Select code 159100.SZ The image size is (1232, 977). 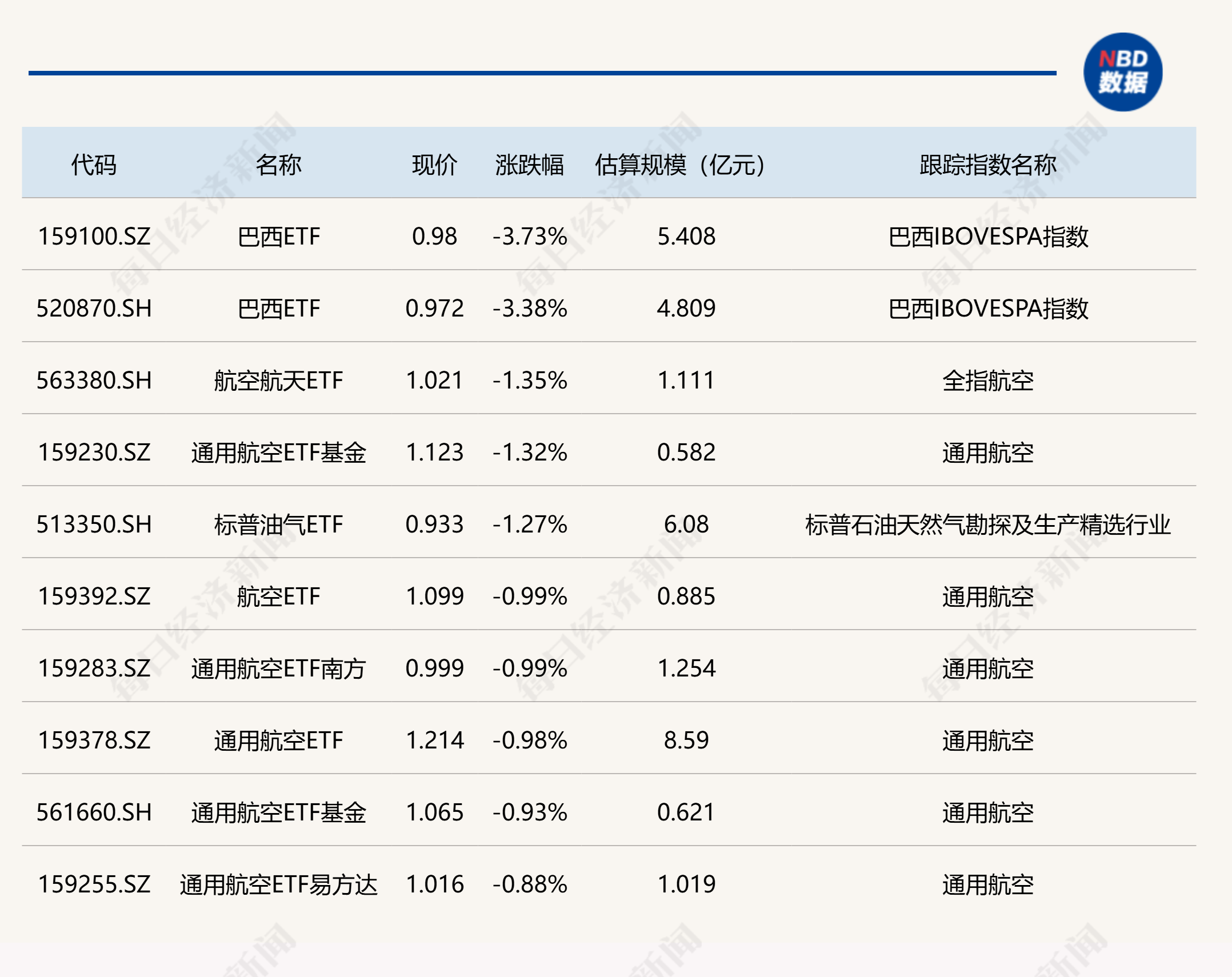pos(94,237)
